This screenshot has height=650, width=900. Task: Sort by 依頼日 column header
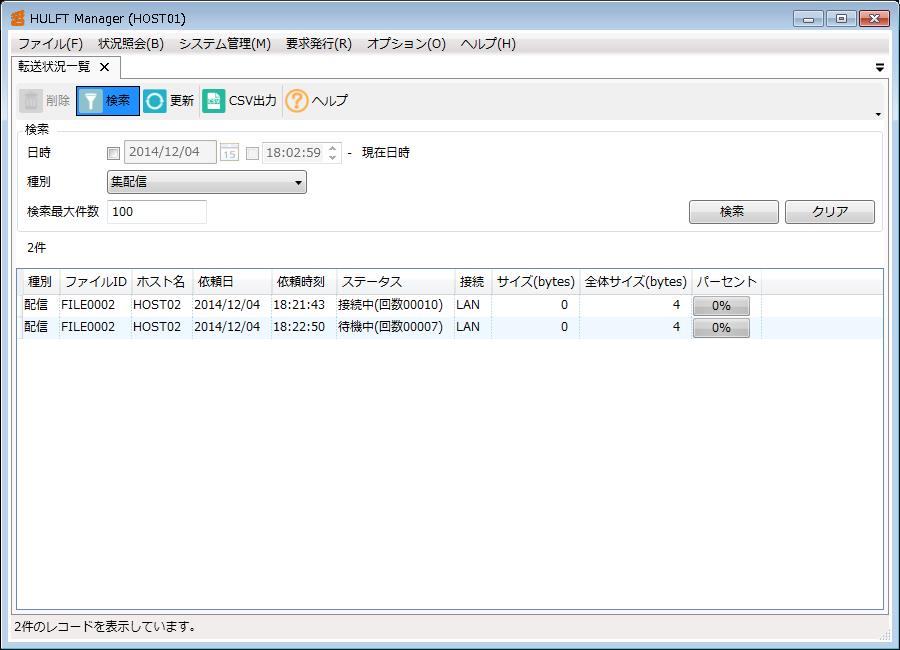click(x=231, y=282)
